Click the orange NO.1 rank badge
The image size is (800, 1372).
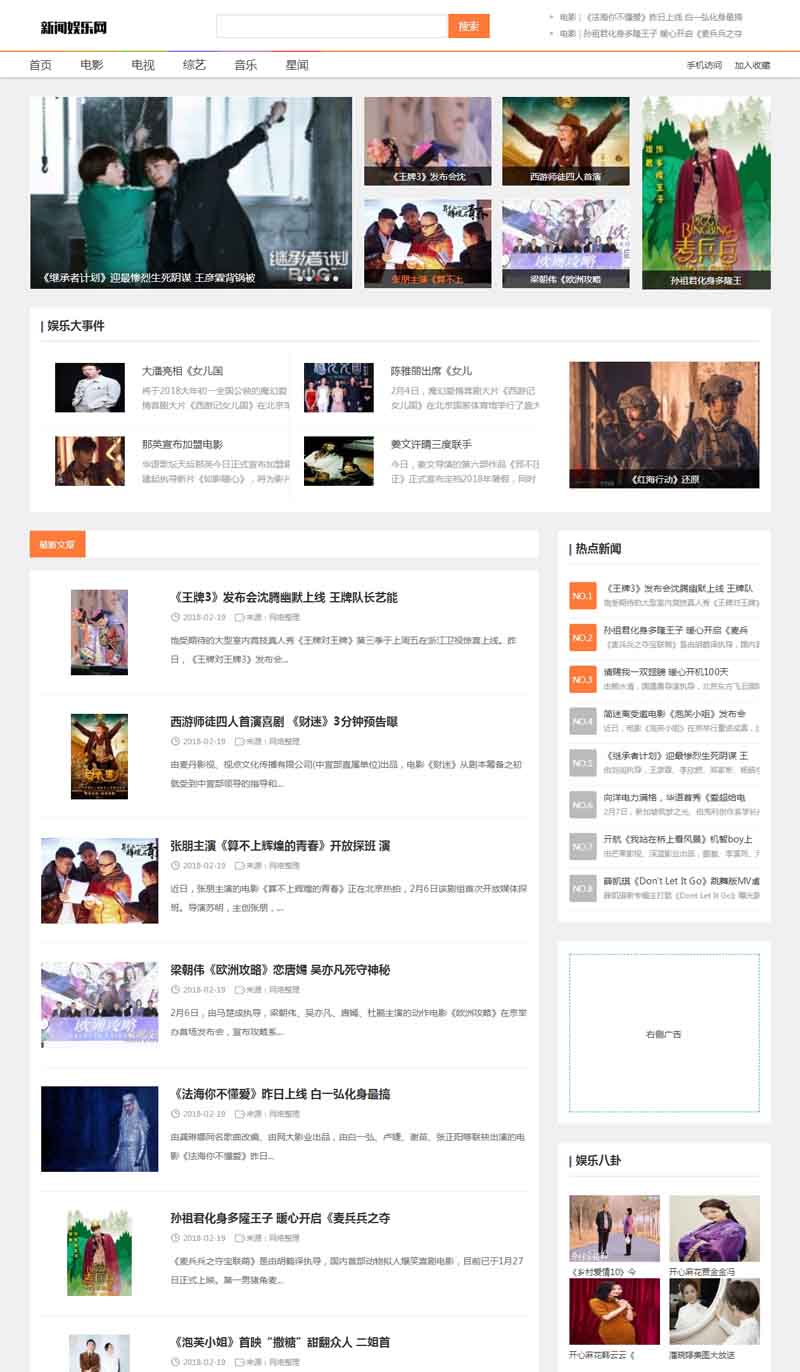coord(582,596)
